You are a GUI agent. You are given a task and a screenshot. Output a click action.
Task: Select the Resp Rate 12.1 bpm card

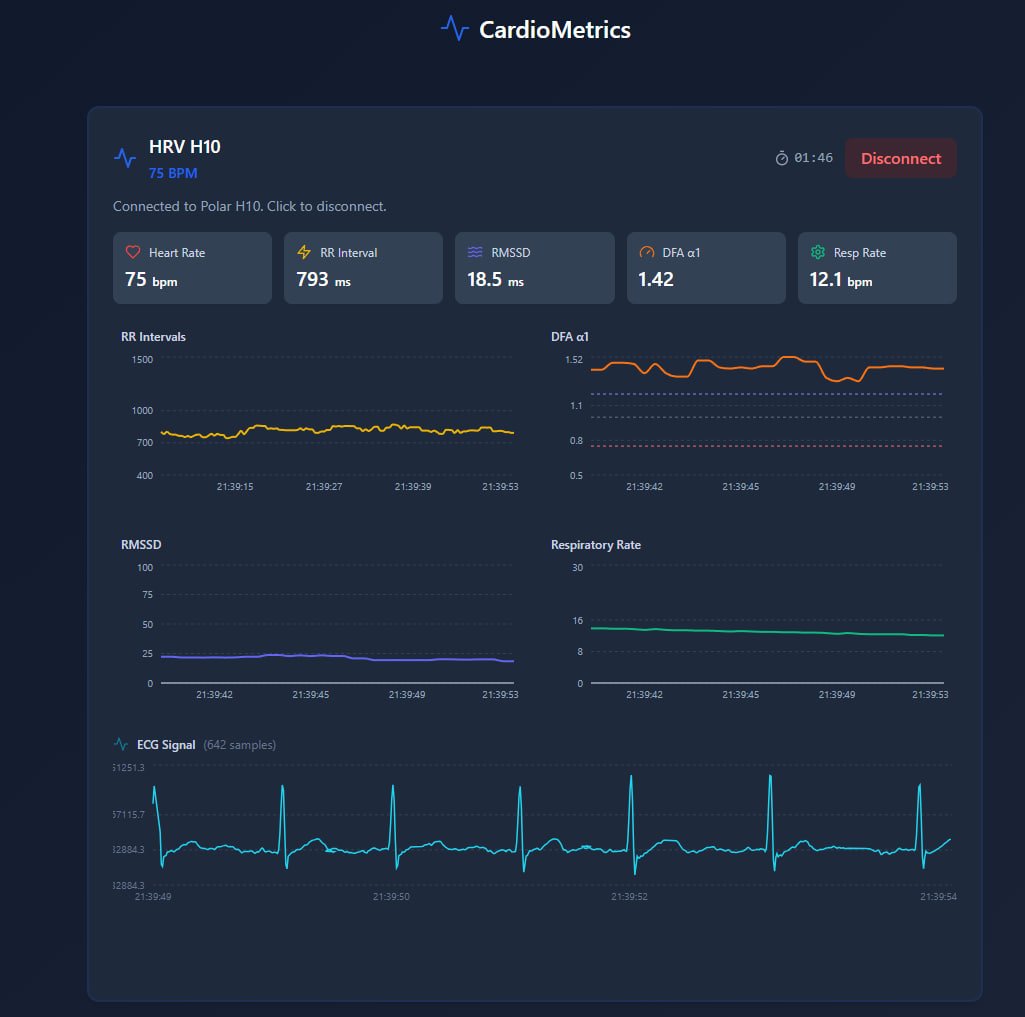point(877,268)
